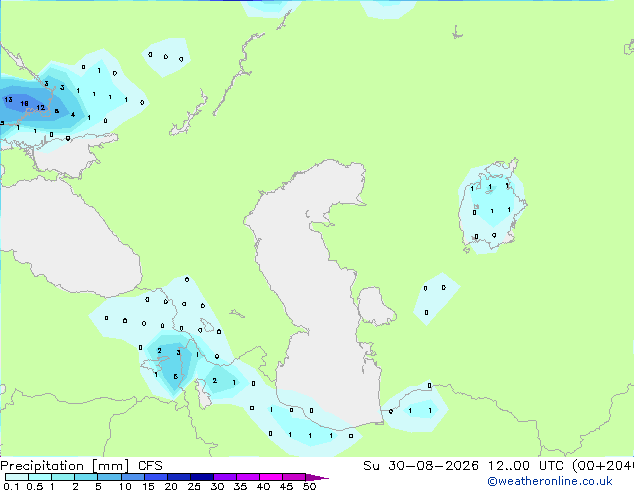Pick legend swatch between 45 and 50

click(294, 477)
